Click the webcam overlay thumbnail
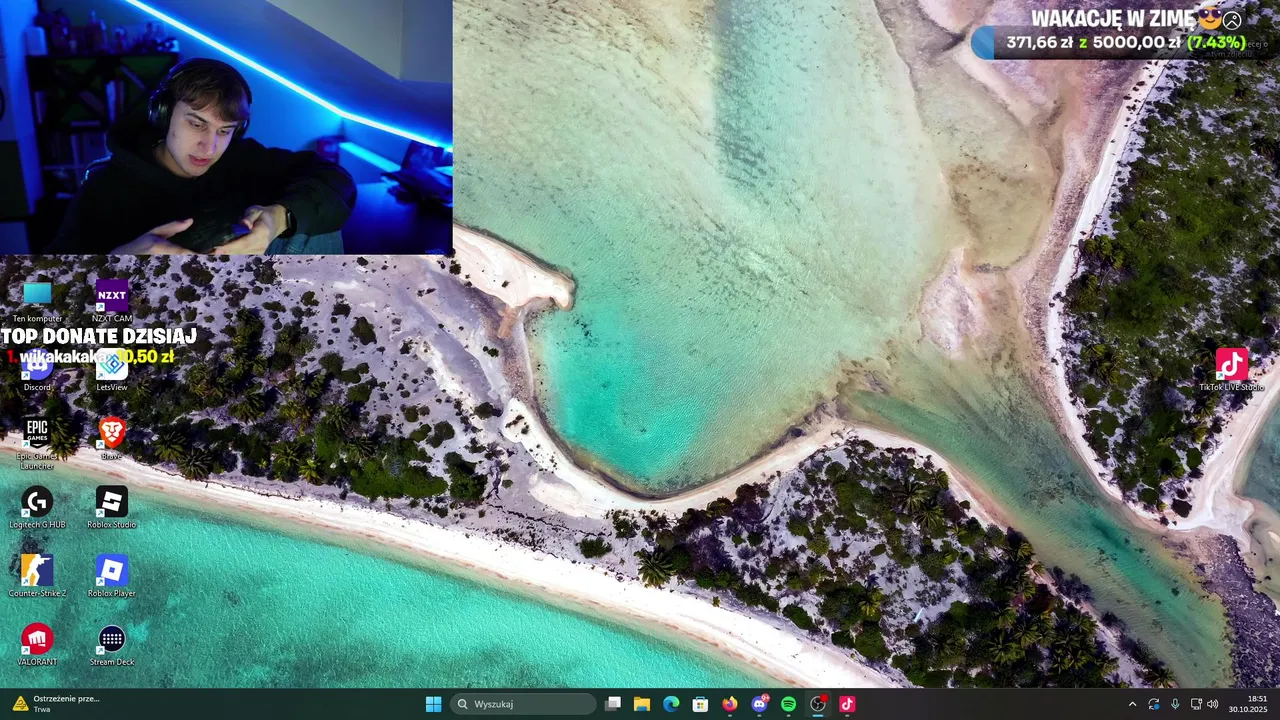 (226, 127)
